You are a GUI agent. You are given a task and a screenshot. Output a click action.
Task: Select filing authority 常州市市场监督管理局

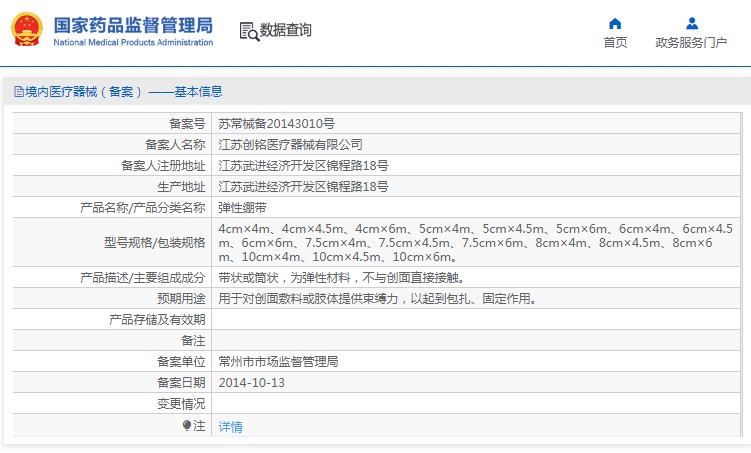point(278,362)
